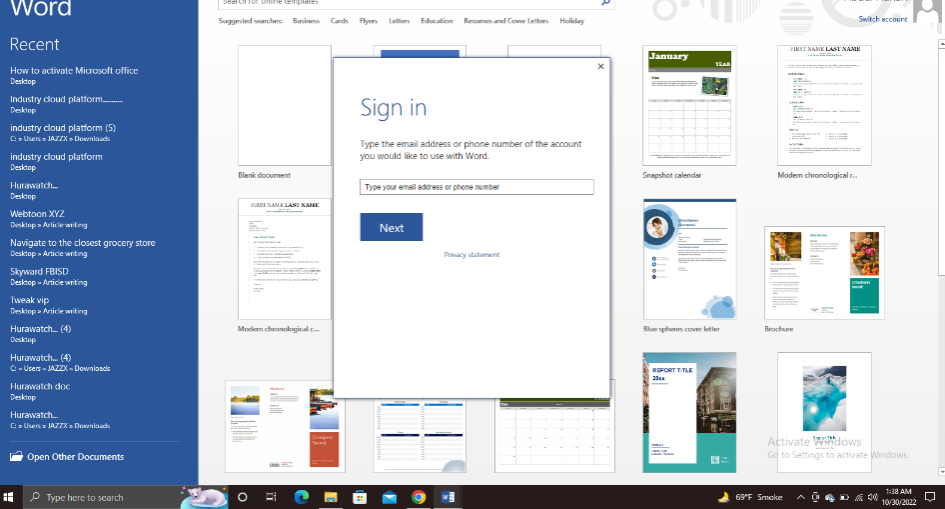Open the lake brochure template at bottom left

[285, 426]
